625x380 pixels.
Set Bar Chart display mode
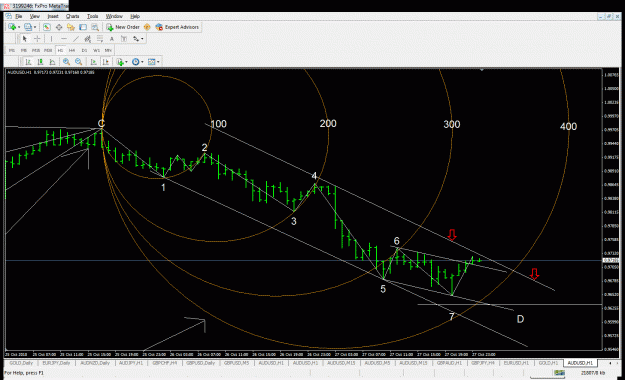click(x=28, y=62)
